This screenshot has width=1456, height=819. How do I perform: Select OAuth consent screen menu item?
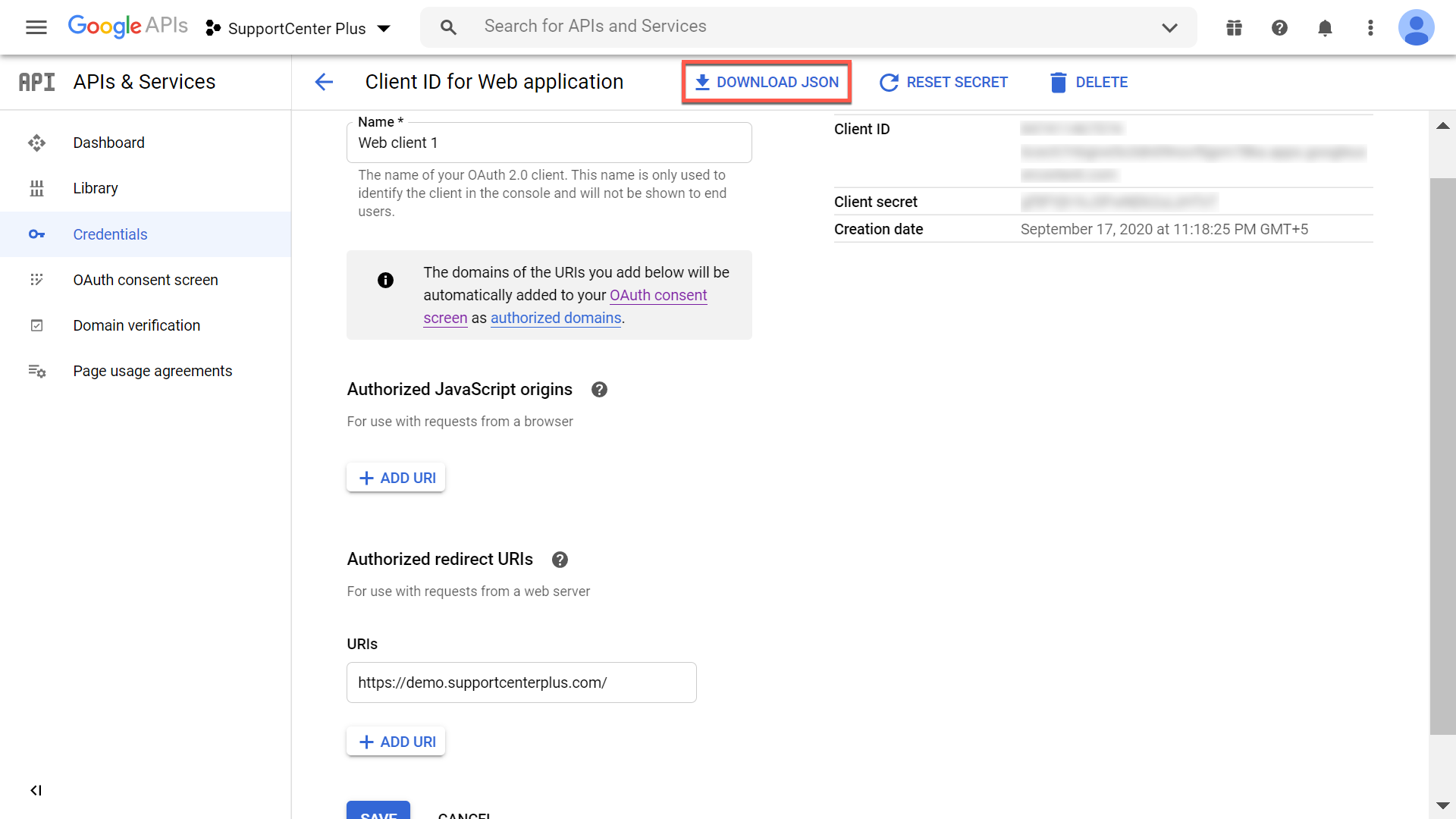[146, 280]
